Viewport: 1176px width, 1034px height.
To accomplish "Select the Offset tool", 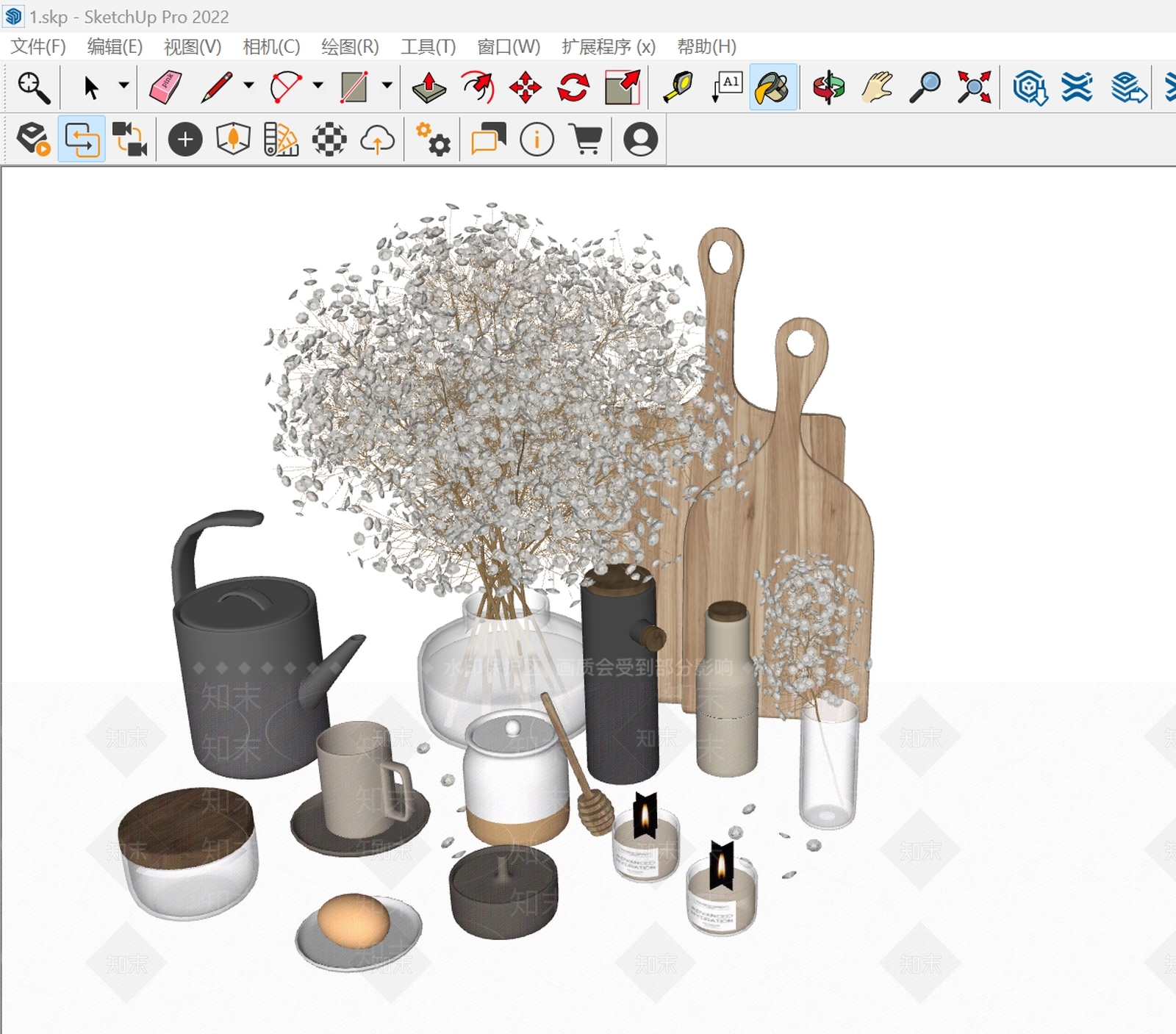I will (478, 87).
